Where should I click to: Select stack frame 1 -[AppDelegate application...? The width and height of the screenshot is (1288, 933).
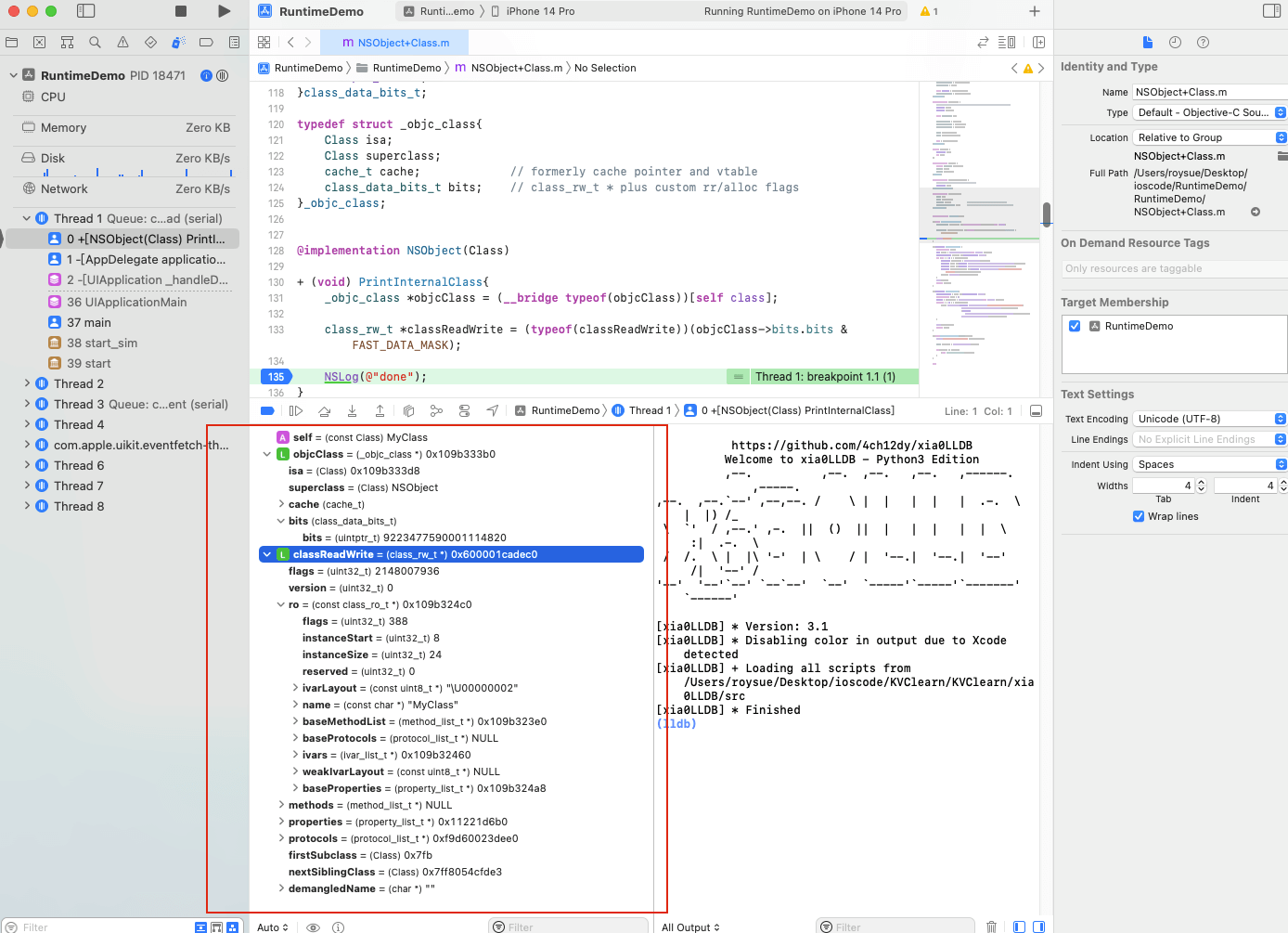click(x=136, y=259)
